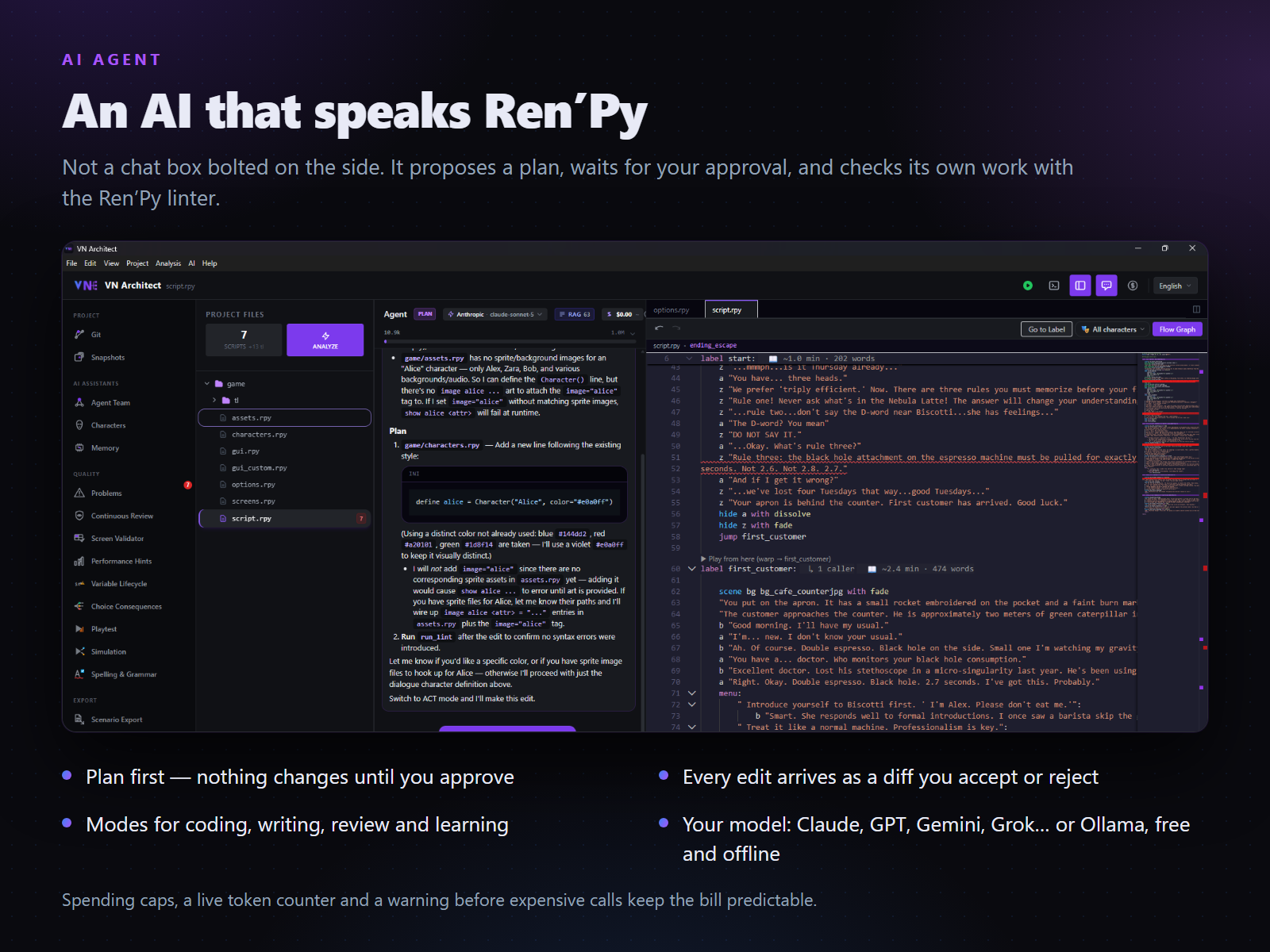1270x952 pixels.
Task: Open the Simulation icon
Action: click(79, 651)
